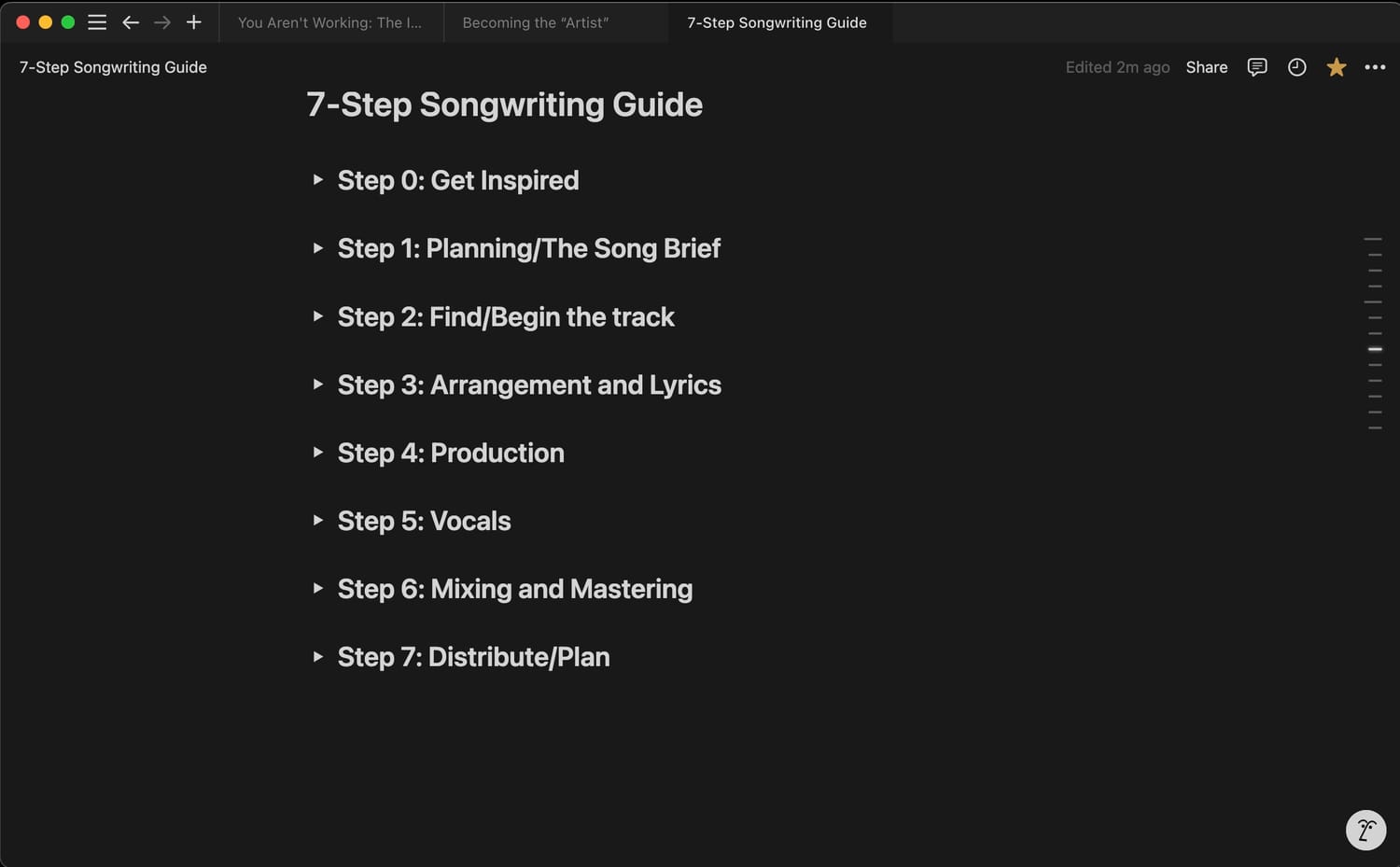1400x867 pixels.
Task: Expand Step 1: Planning/The Song Brief
Action: coord(318,248)
